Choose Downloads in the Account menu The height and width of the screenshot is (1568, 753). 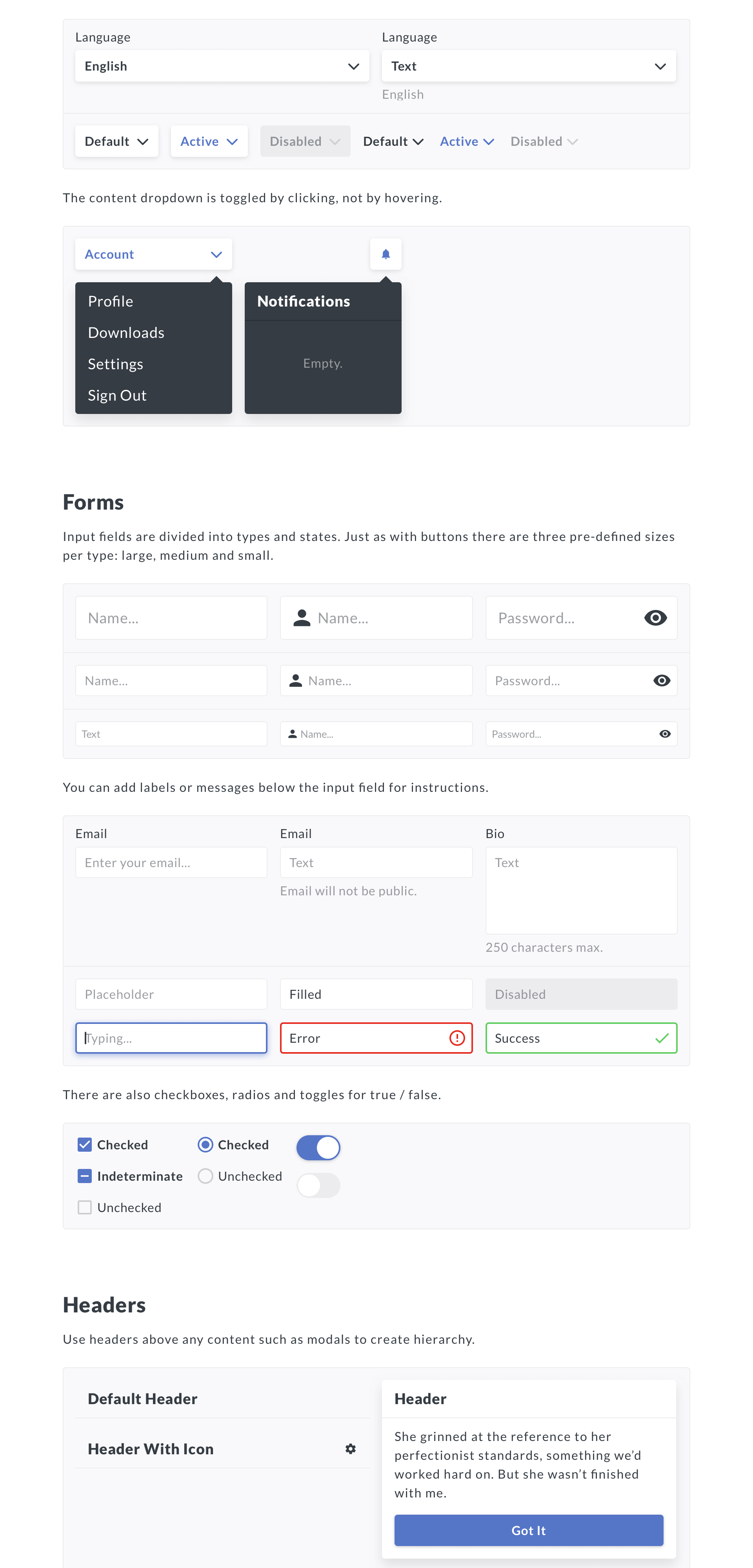[126, 332]
